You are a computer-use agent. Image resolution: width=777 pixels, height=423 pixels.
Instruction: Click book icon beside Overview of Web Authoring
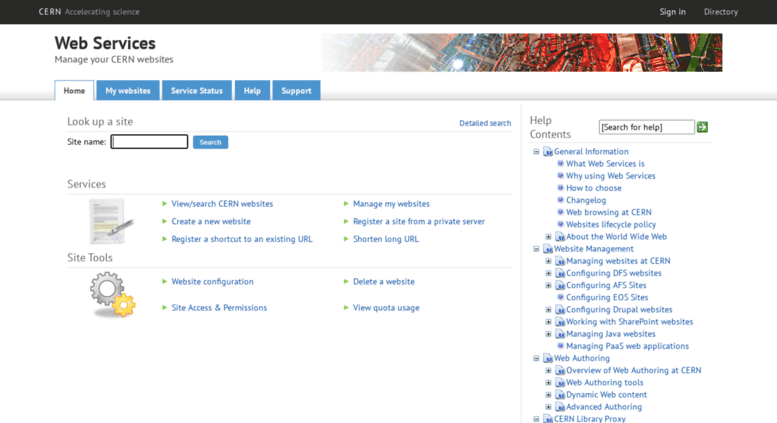(x=560, y=370)
